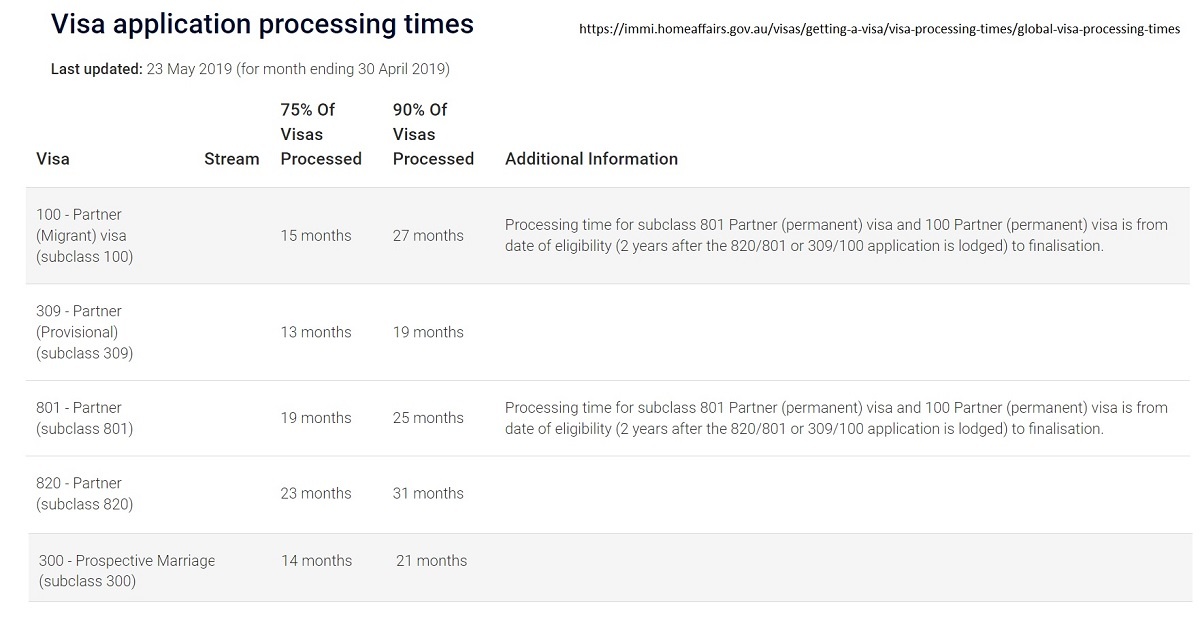
Task: Click the additional information text in subclass 100 row
Action: pyautogui.click(x=836, y=236)
